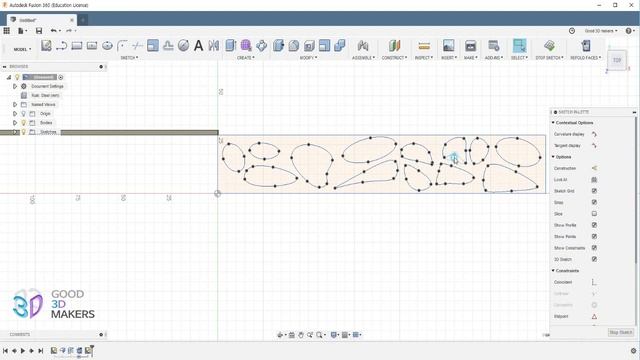Expand the Origin folder
The image size is (640, 360).
pyautogui.click(x=15, y=113)
